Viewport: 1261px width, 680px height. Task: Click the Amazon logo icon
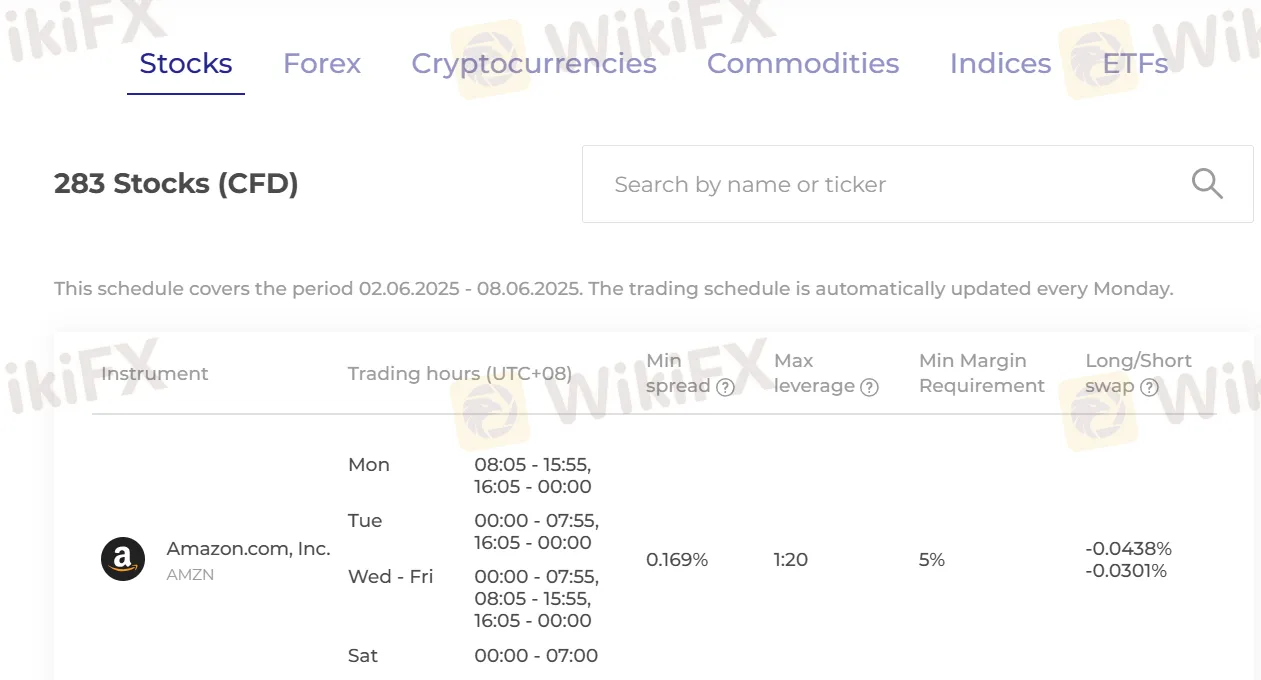[123, 559]
